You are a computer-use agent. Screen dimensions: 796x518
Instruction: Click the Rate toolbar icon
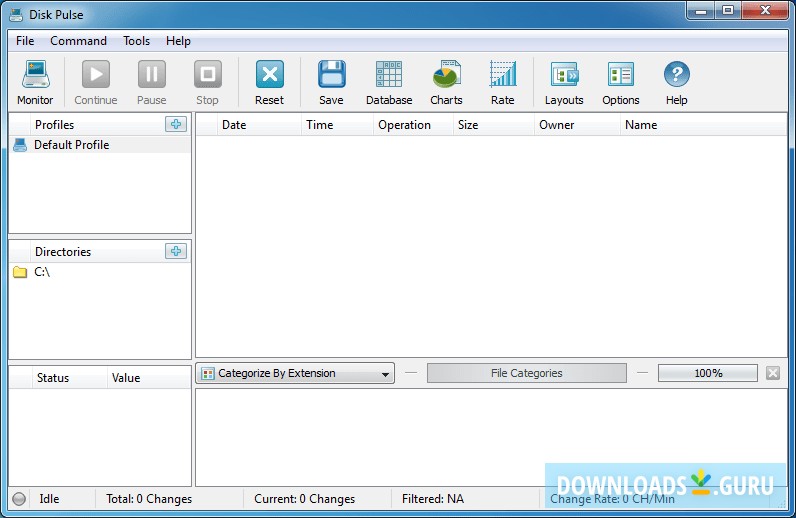click(503, 76)
